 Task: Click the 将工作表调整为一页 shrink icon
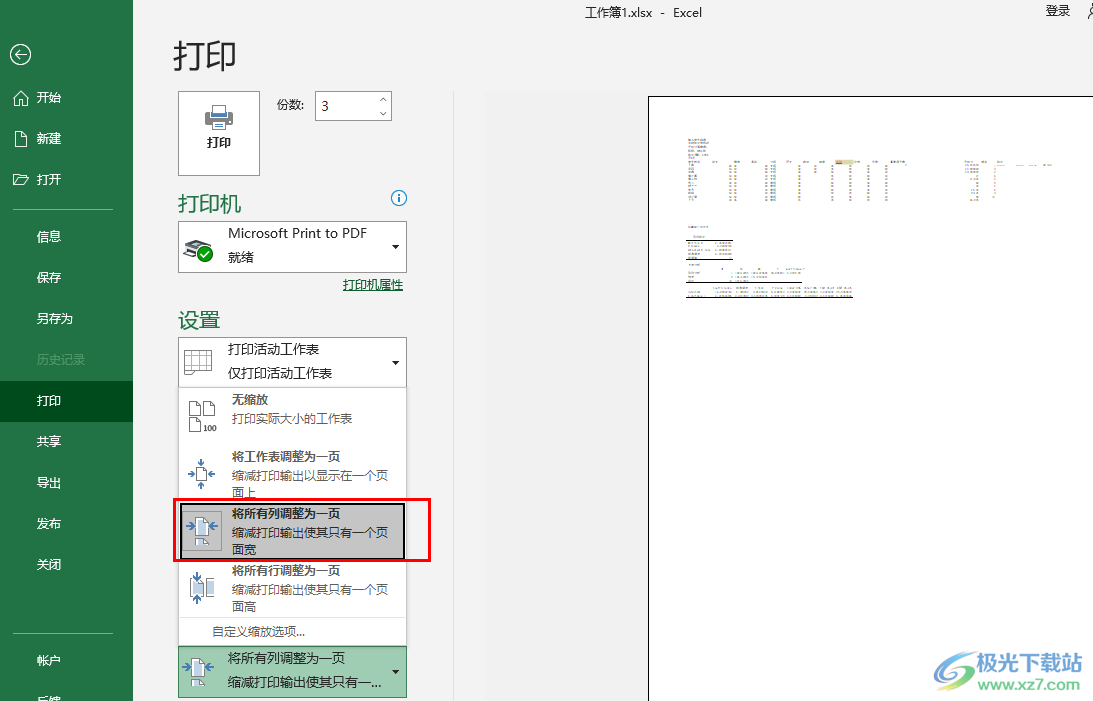click(x=201, y=474)
